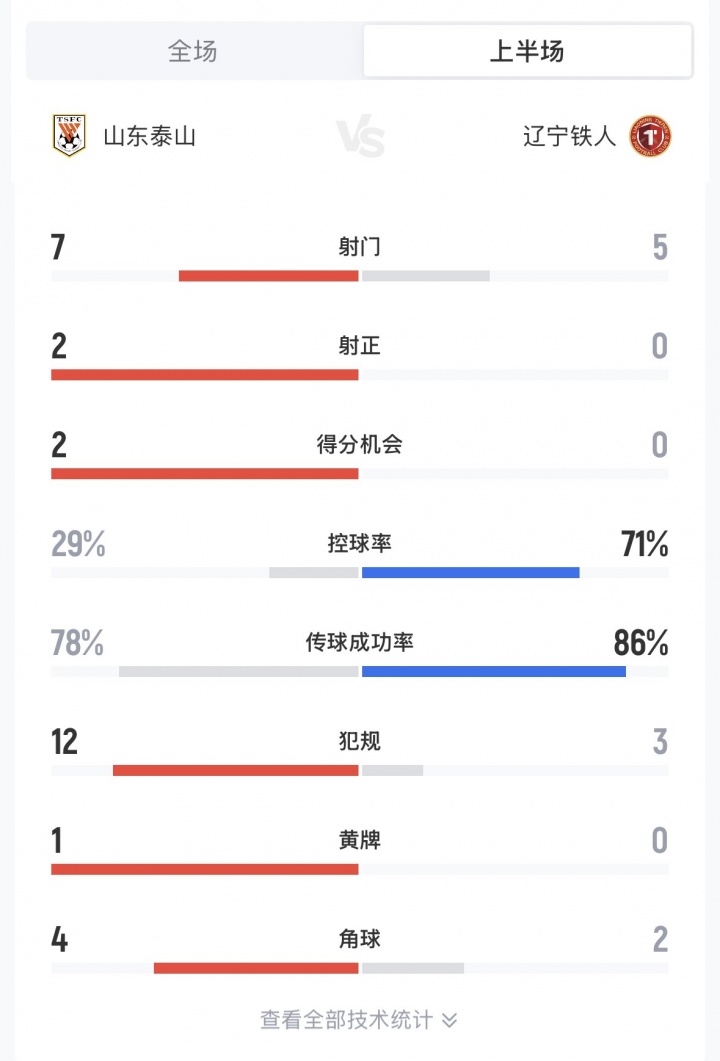Click the Shandong Taishan team crest
Image resolution: width=720 pixels, height=1061 pixels.
[x=69, y=136]
